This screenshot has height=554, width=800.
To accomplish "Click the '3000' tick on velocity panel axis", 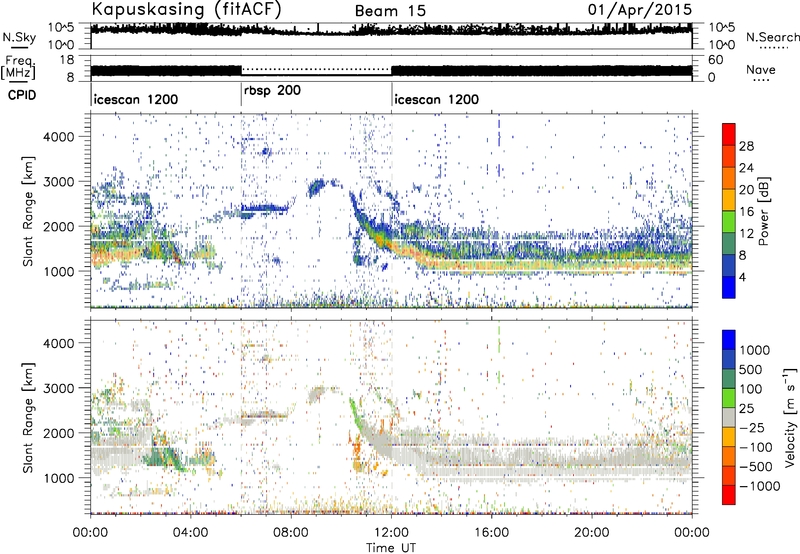I will [59, 388].
